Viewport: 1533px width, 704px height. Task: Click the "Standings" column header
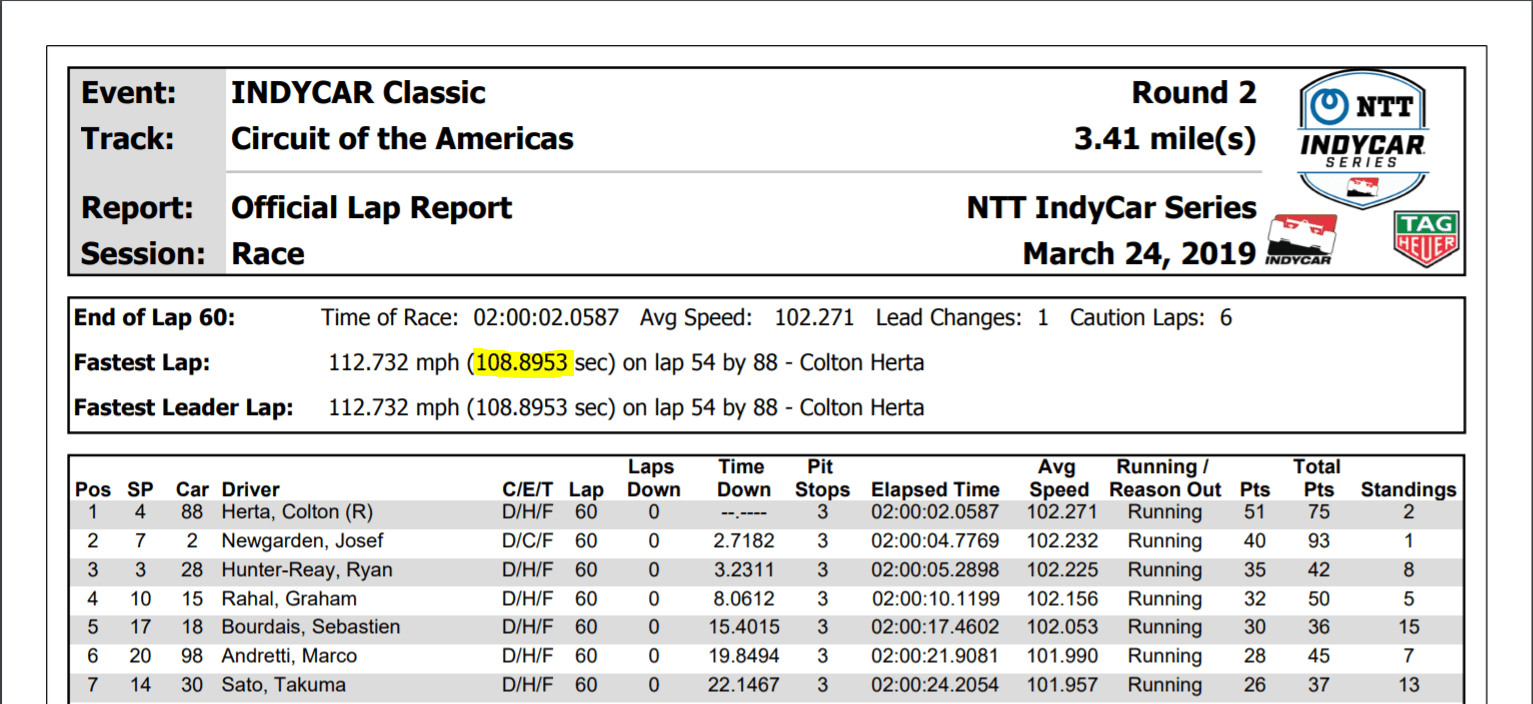click(1408, 490)
